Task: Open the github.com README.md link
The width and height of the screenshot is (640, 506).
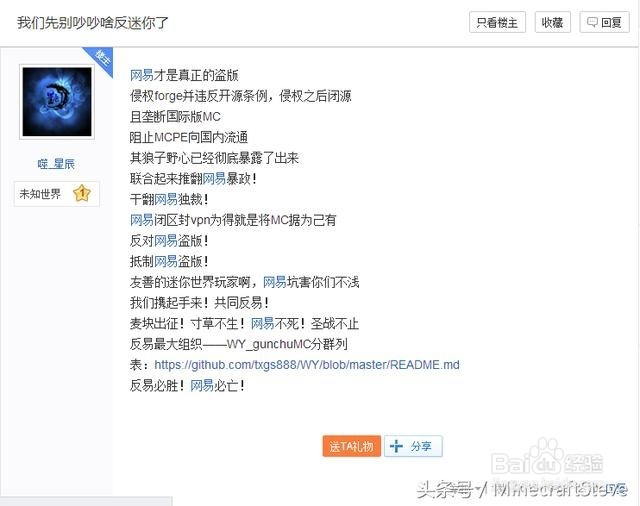Action: click(307, 364)
